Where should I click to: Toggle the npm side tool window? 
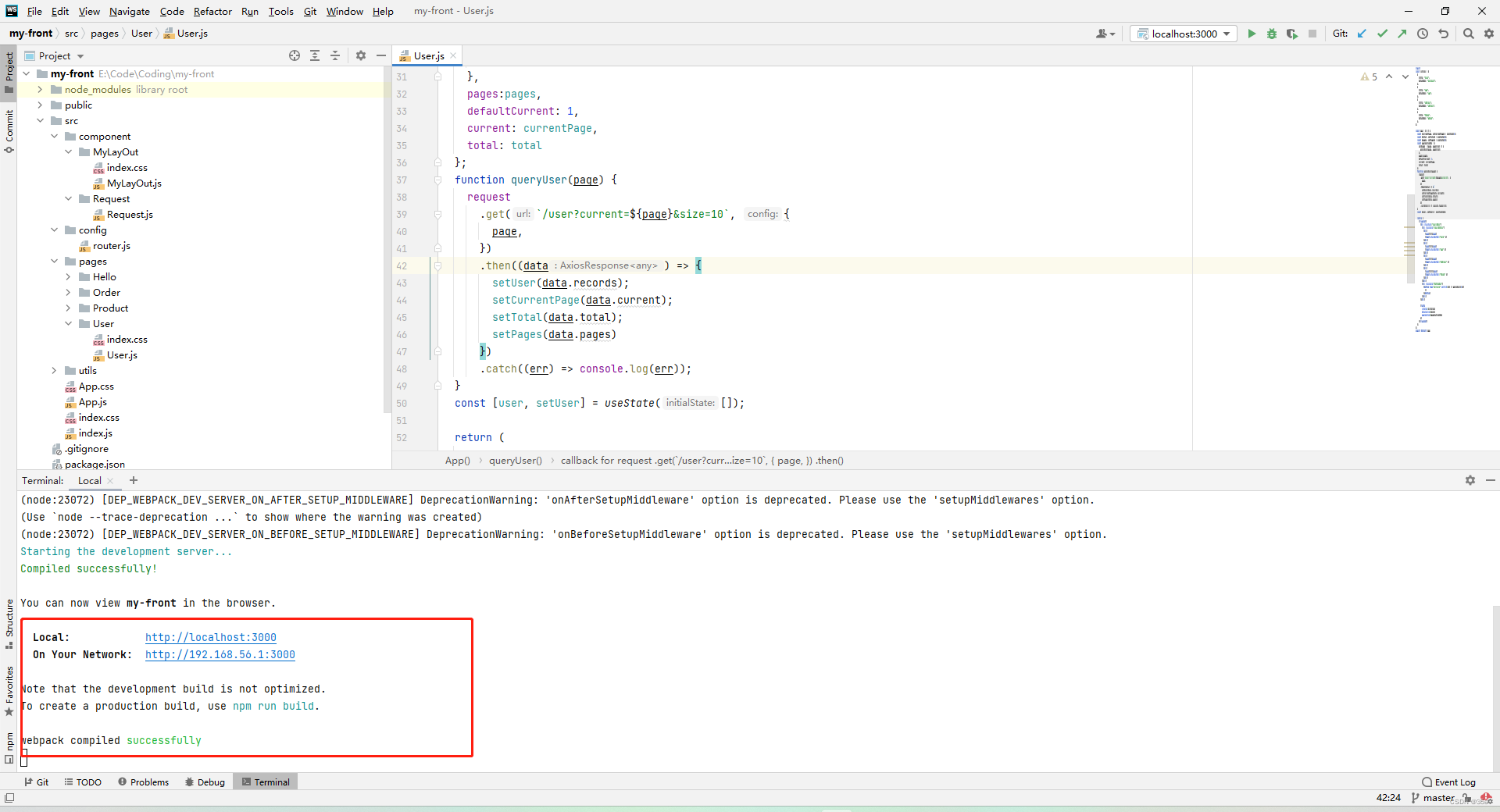(x=9, y=748)
